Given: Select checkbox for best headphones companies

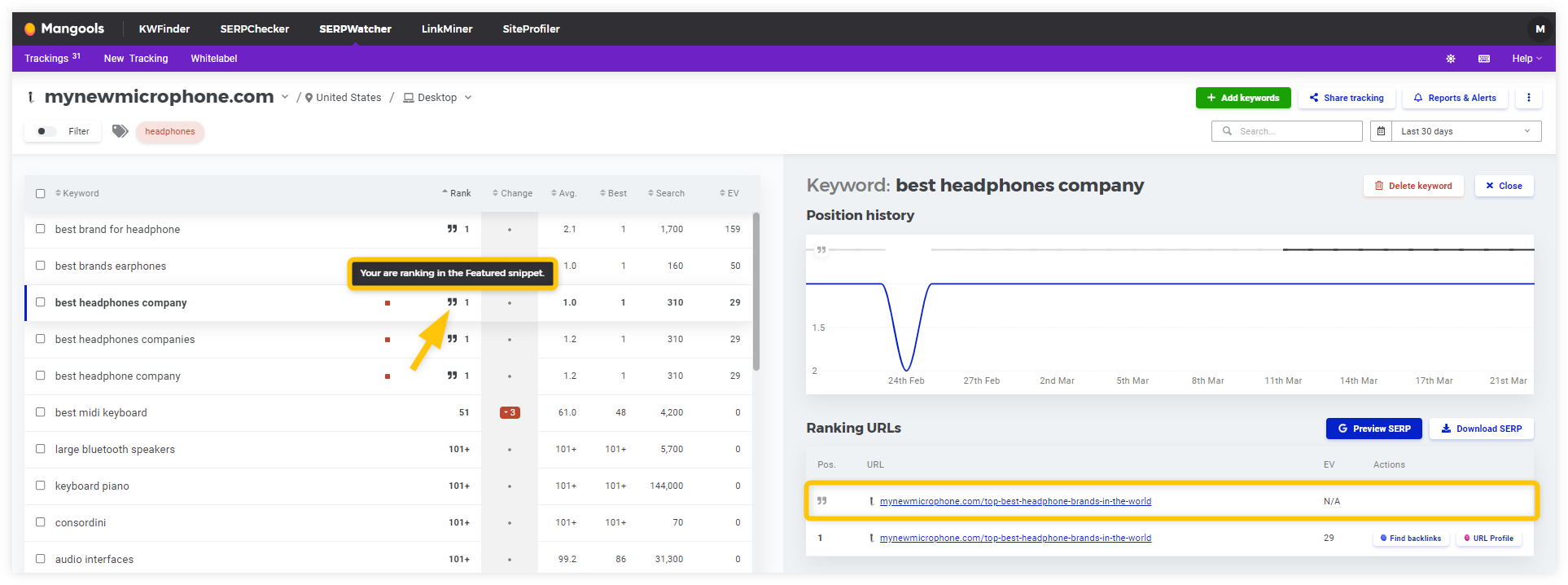Looking at the screenshot, I should click(41, 339).
